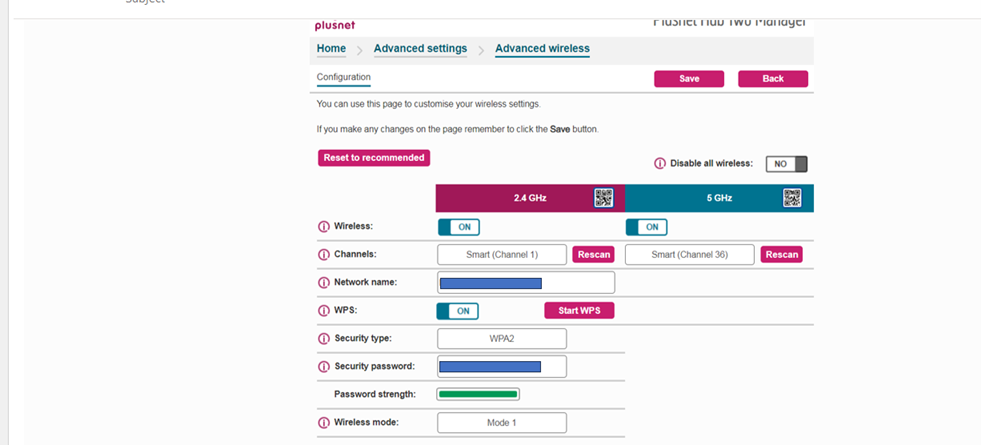Click the 5 GHz QR code icon

click(x=792, y=198)
